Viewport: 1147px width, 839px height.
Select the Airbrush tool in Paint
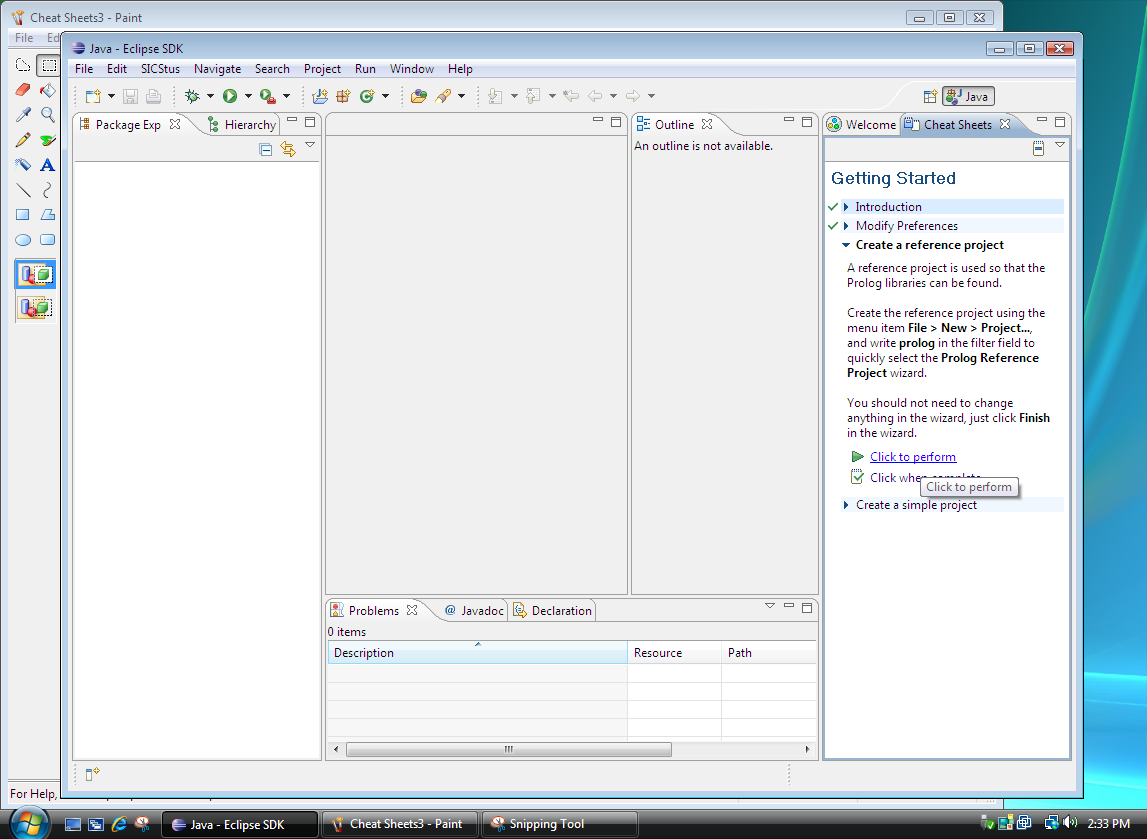coord(23,165)
